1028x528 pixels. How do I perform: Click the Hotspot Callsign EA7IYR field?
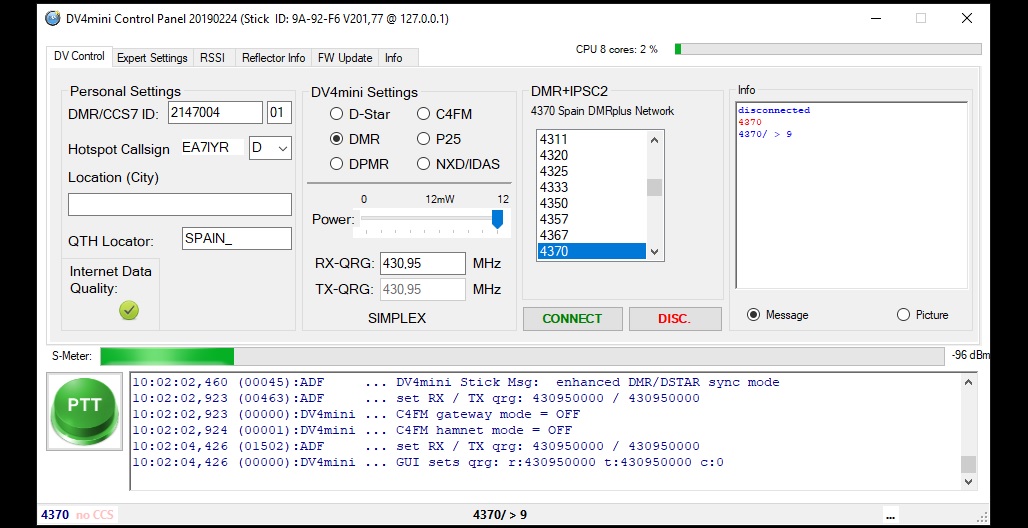pos(212,148)
